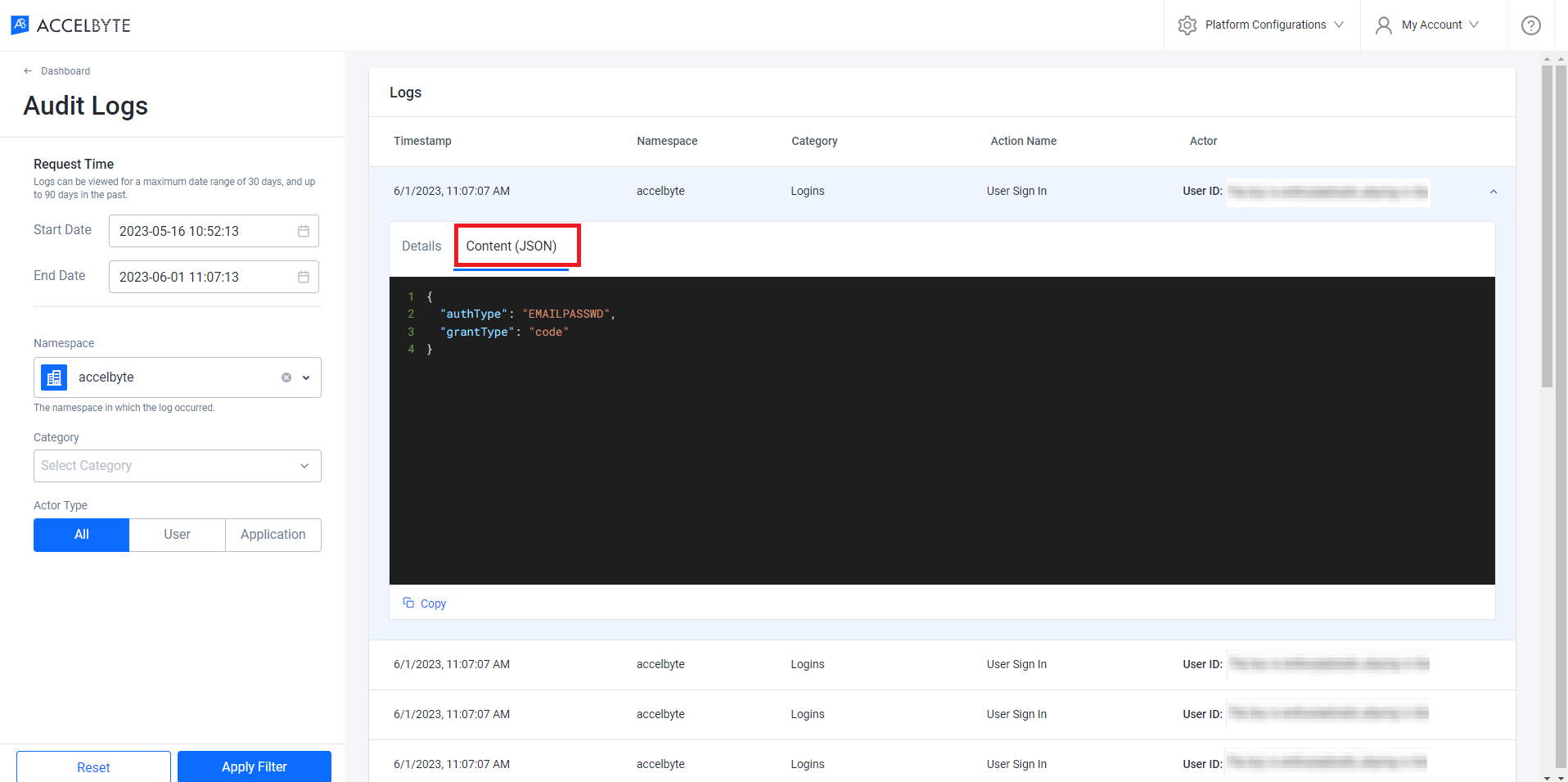Open the Select Category dropdown

click(178, 466)
